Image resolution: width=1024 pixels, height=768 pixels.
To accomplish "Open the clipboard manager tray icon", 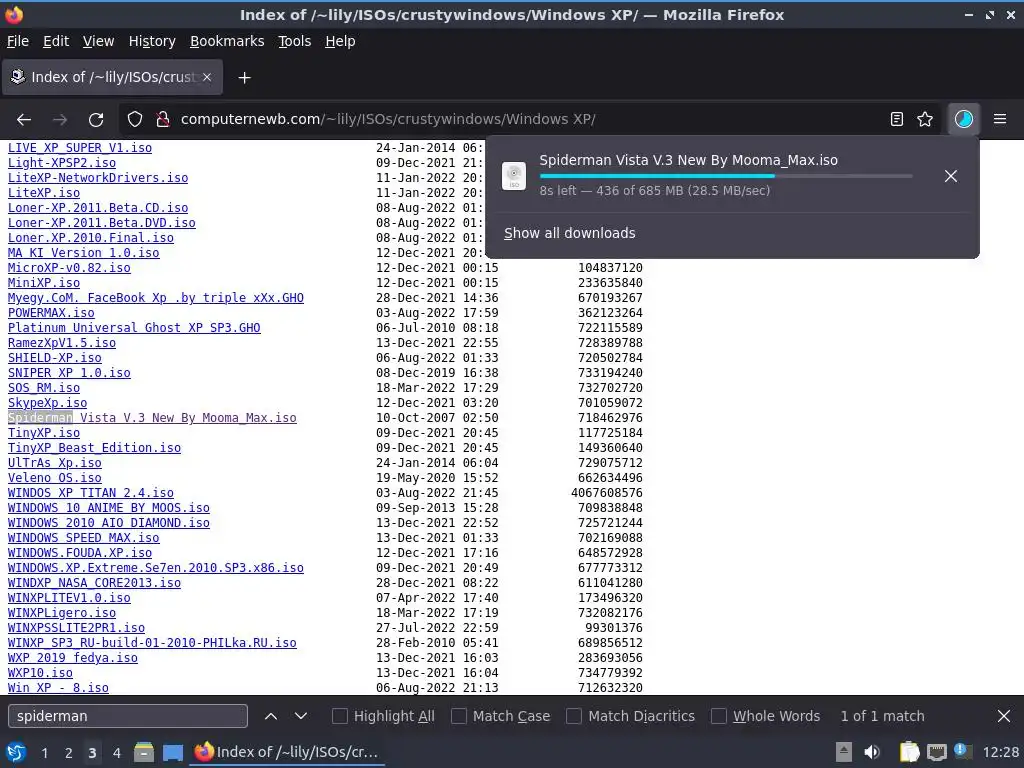I will point(909,752).
